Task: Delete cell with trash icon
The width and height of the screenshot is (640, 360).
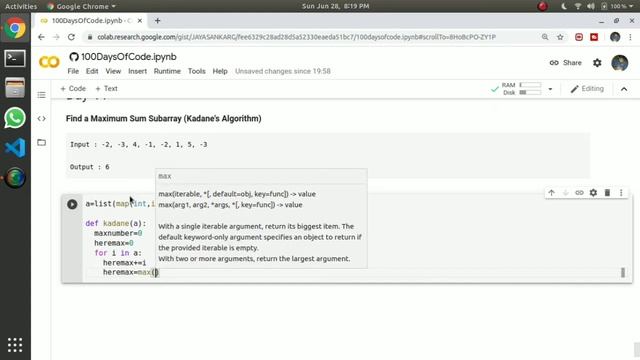Action: tap(607, 193)
